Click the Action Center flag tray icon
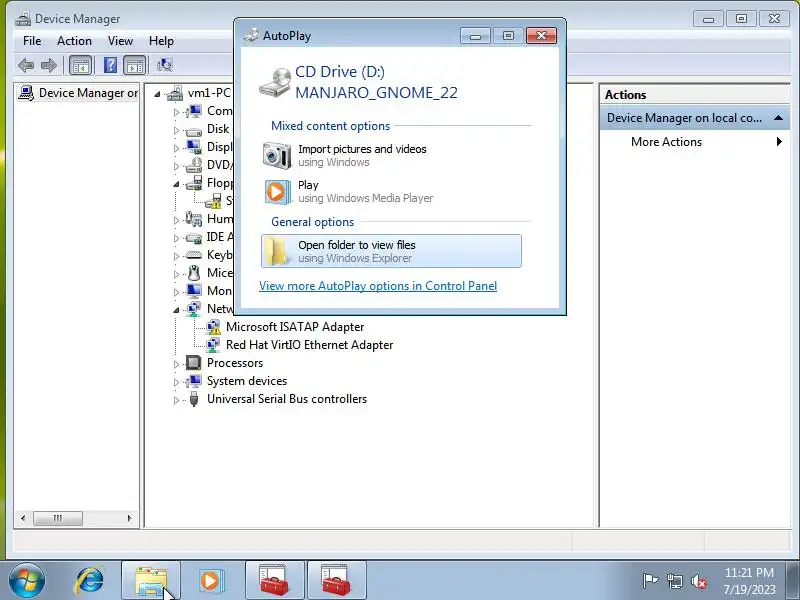800x600 pixels. coord(650,581)
